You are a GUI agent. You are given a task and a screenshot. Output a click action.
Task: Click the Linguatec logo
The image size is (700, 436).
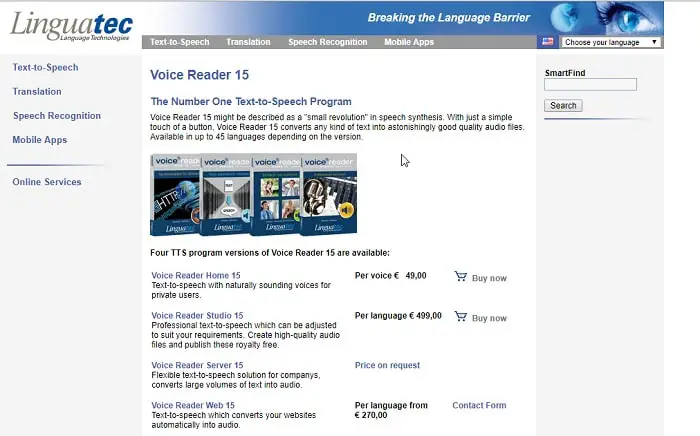point(71,26)
